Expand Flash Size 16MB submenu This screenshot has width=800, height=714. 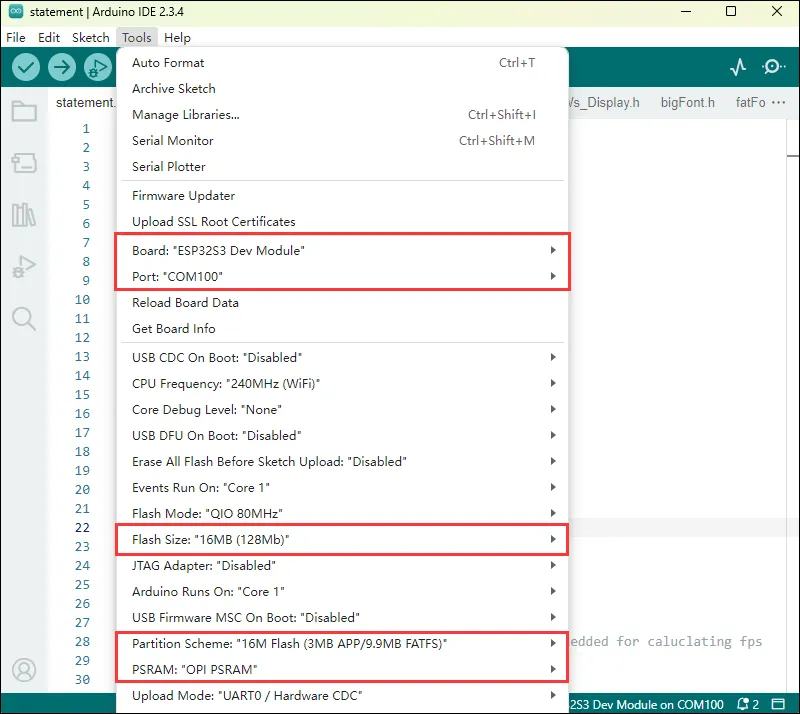click(342, 539)
